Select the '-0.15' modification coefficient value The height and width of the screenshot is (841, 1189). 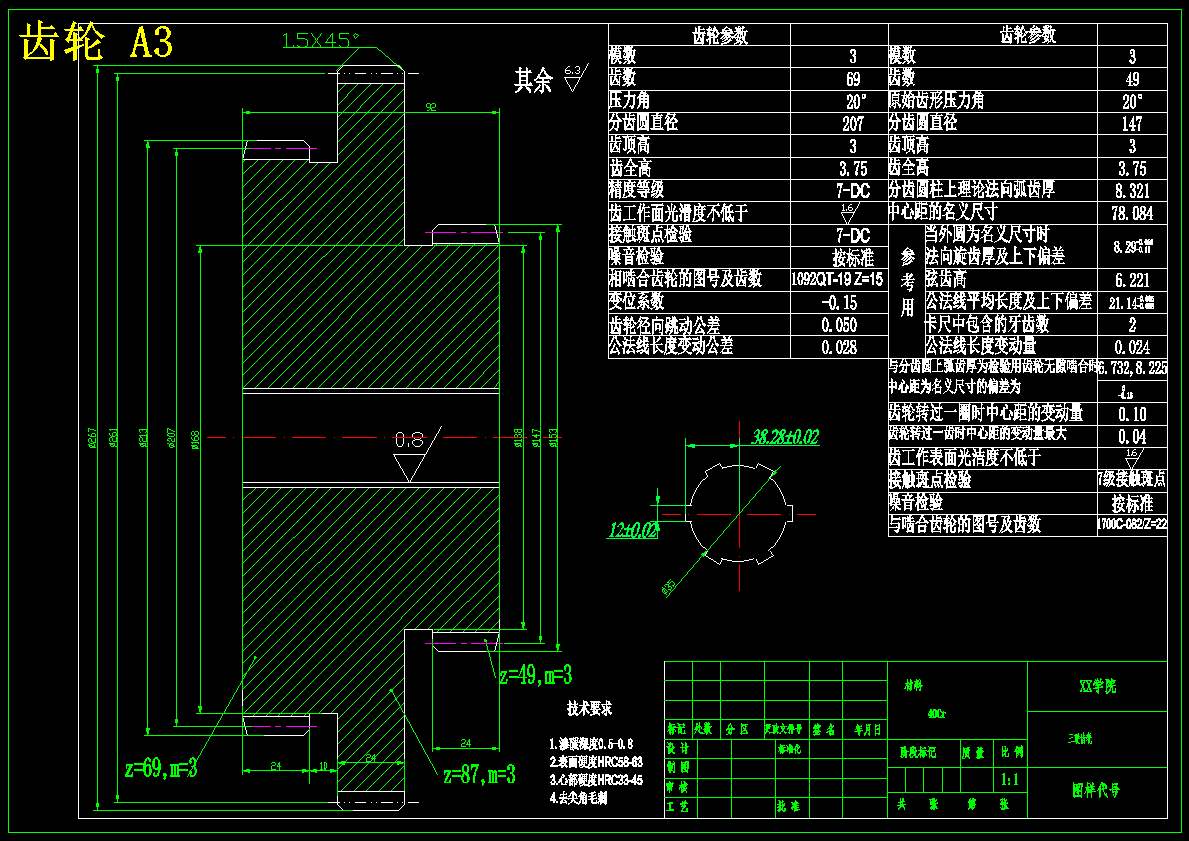click(x=839, y=302)
